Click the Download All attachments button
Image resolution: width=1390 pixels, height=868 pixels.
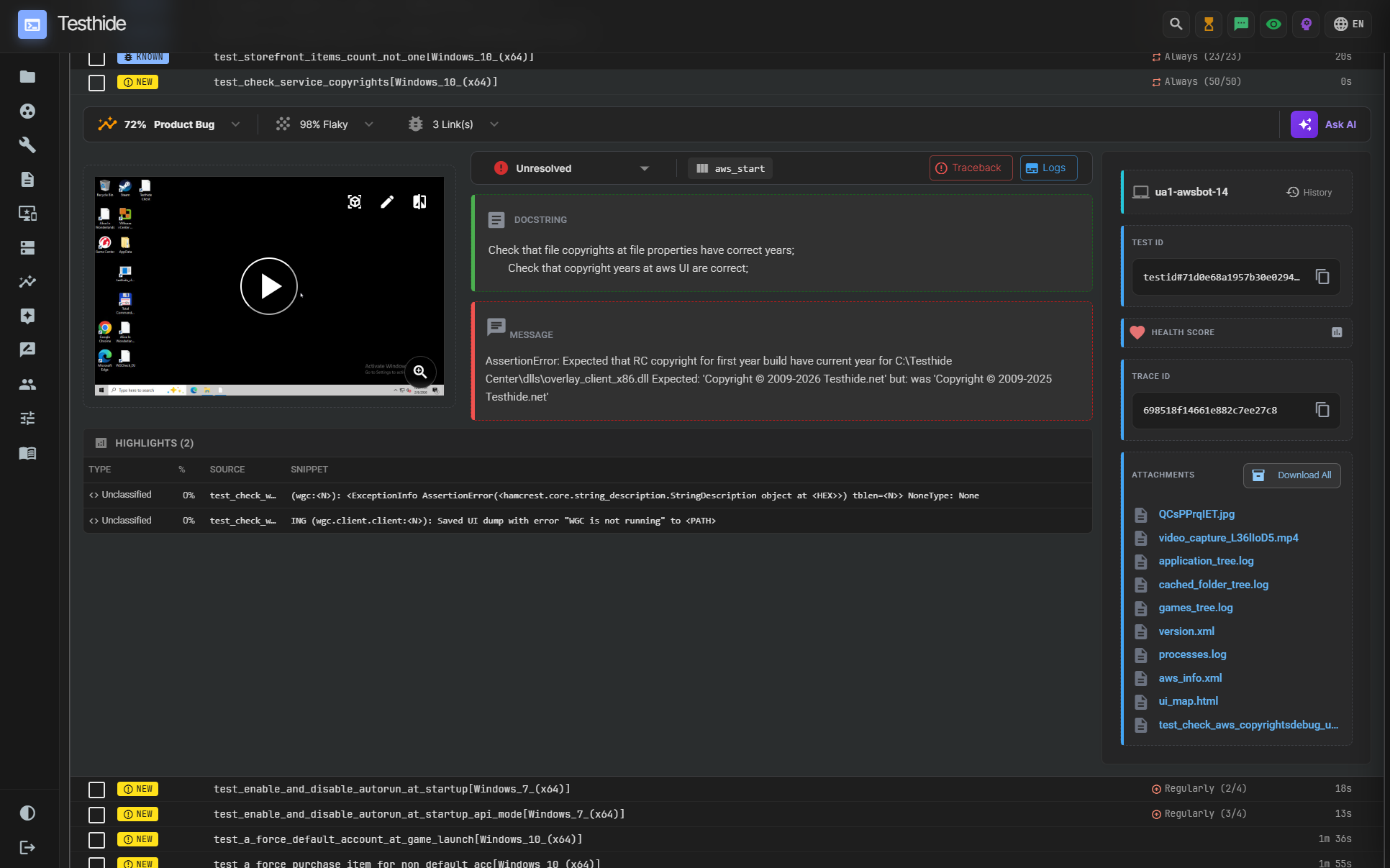pyautogui.click(x=1291, y=475)
